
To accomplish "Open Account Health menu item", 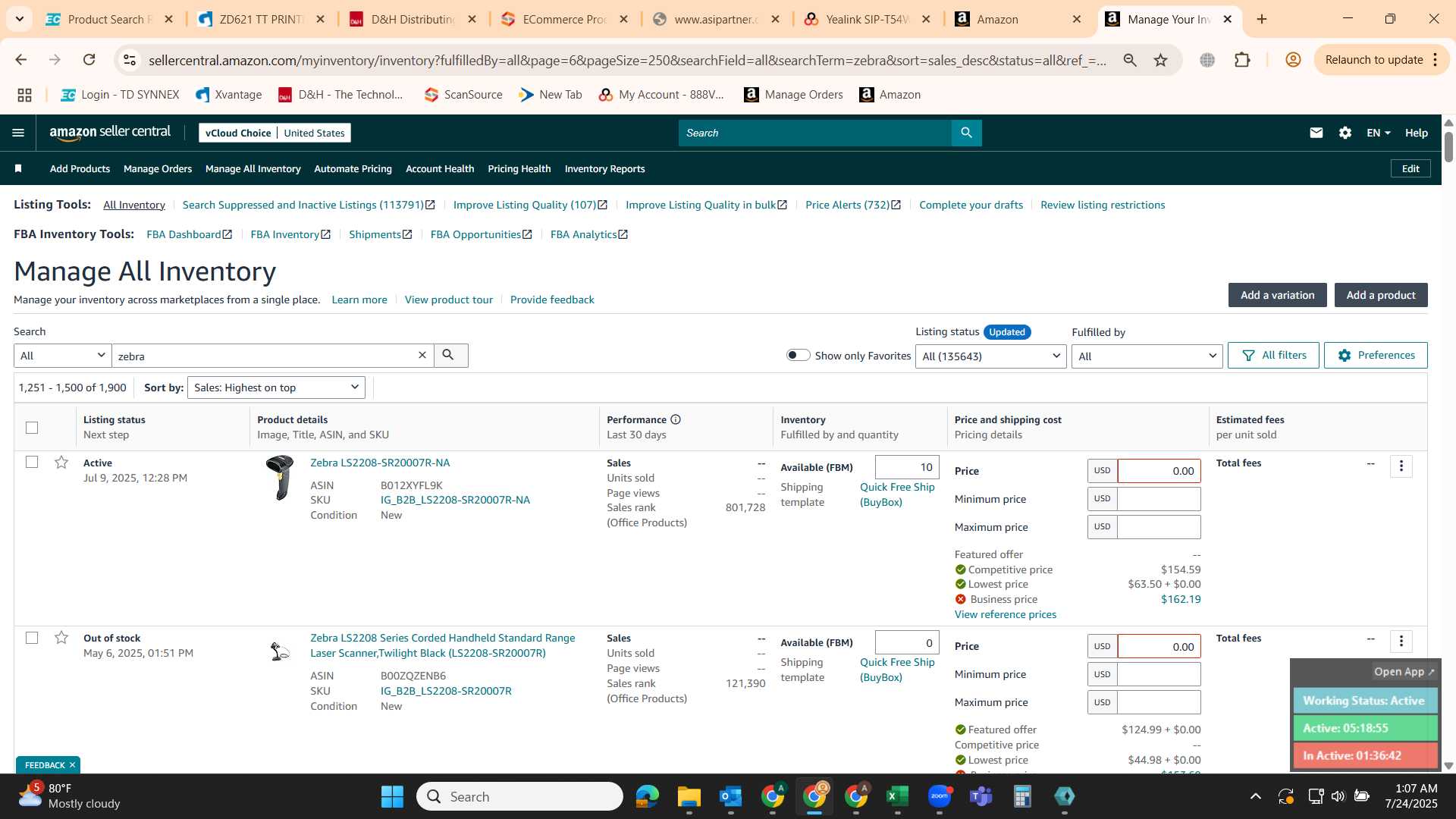I will point(440,168).
